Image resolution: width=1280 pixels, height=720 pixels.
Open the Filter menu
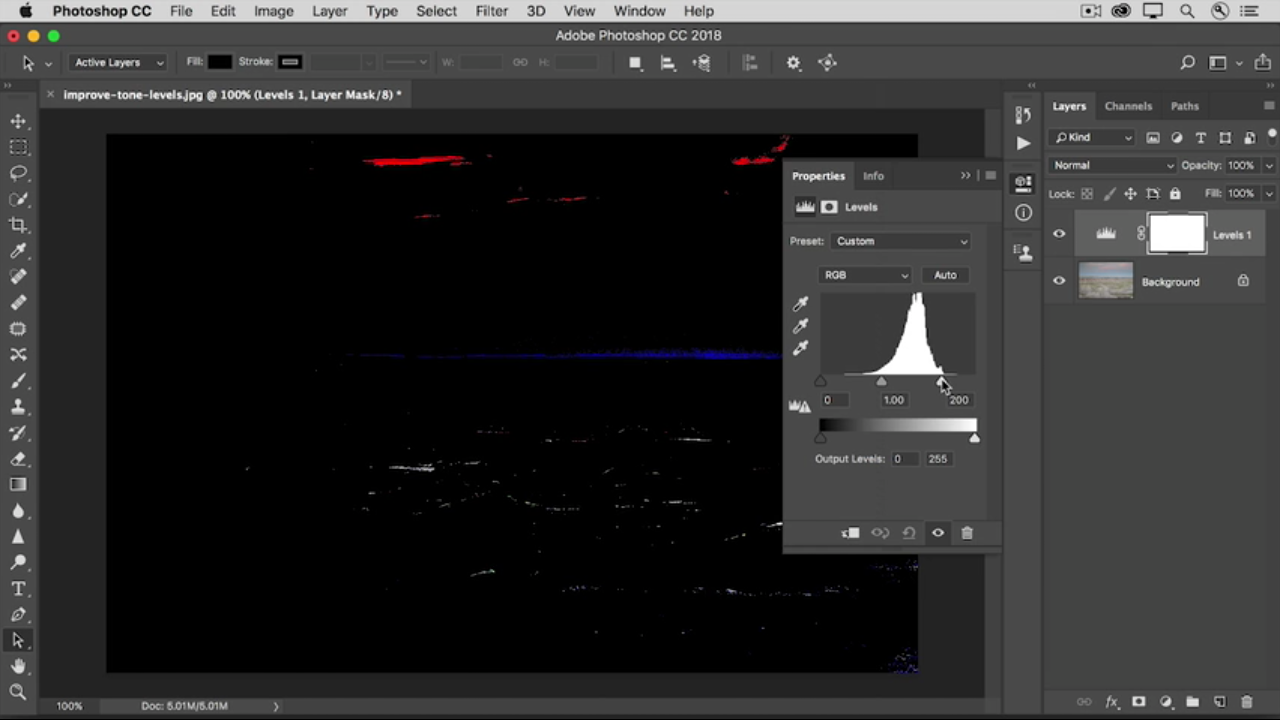pyautogui.click(x=491, y=11)
